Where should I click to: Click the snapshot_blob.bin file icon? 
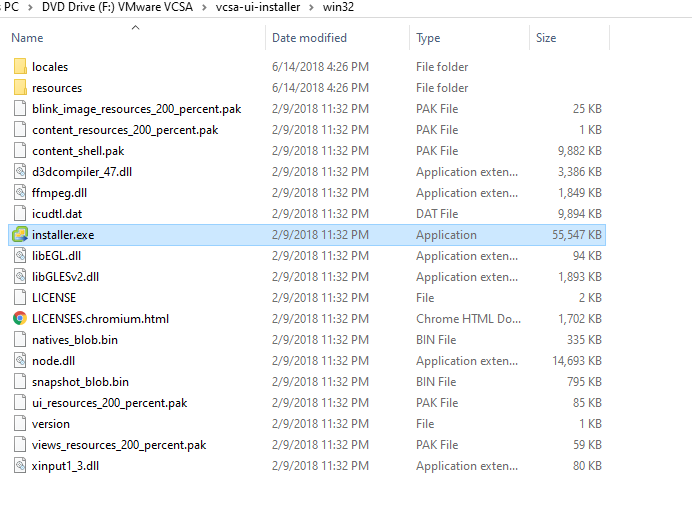coord(20,382)
